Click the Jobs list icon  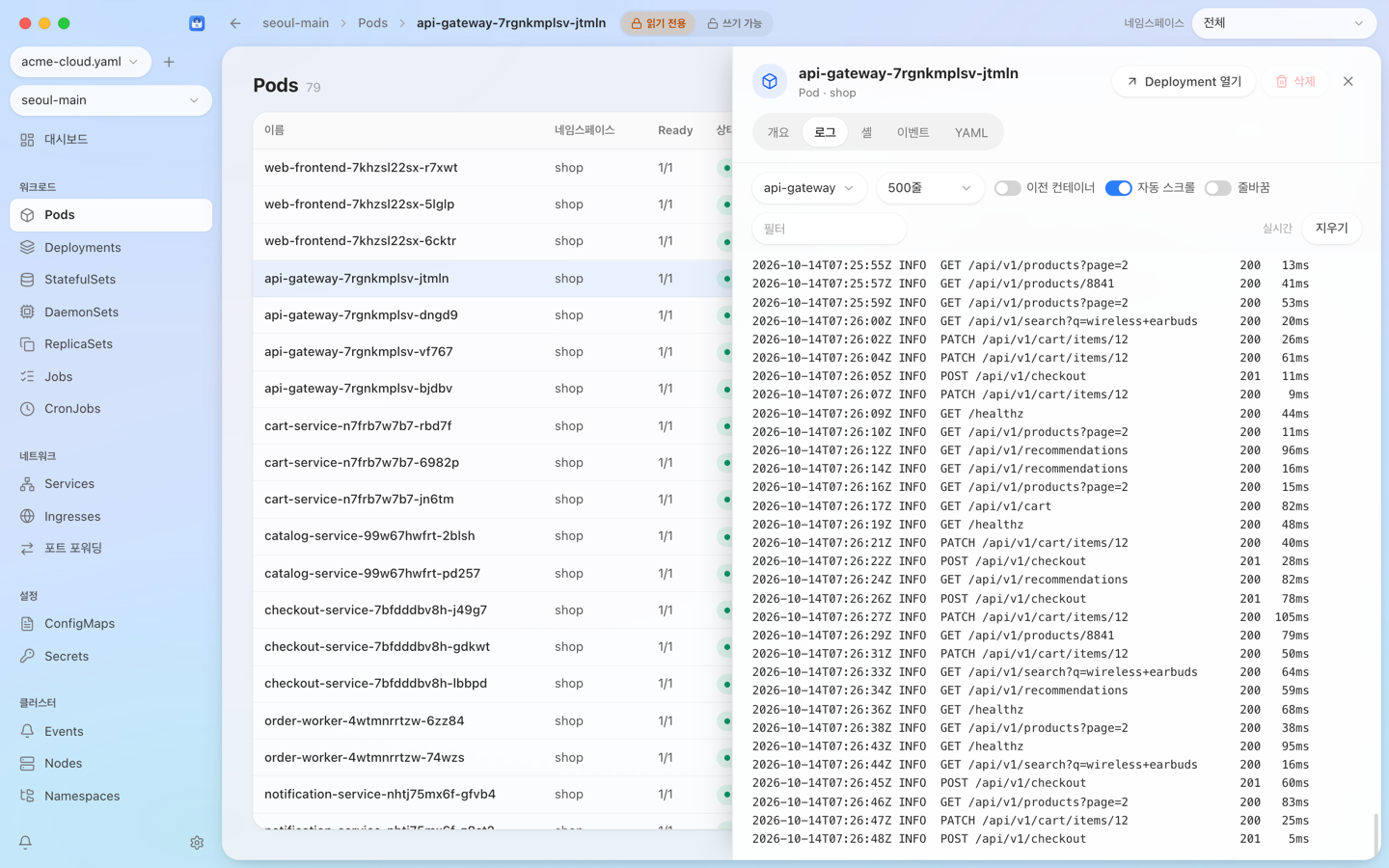click(27, 377)
